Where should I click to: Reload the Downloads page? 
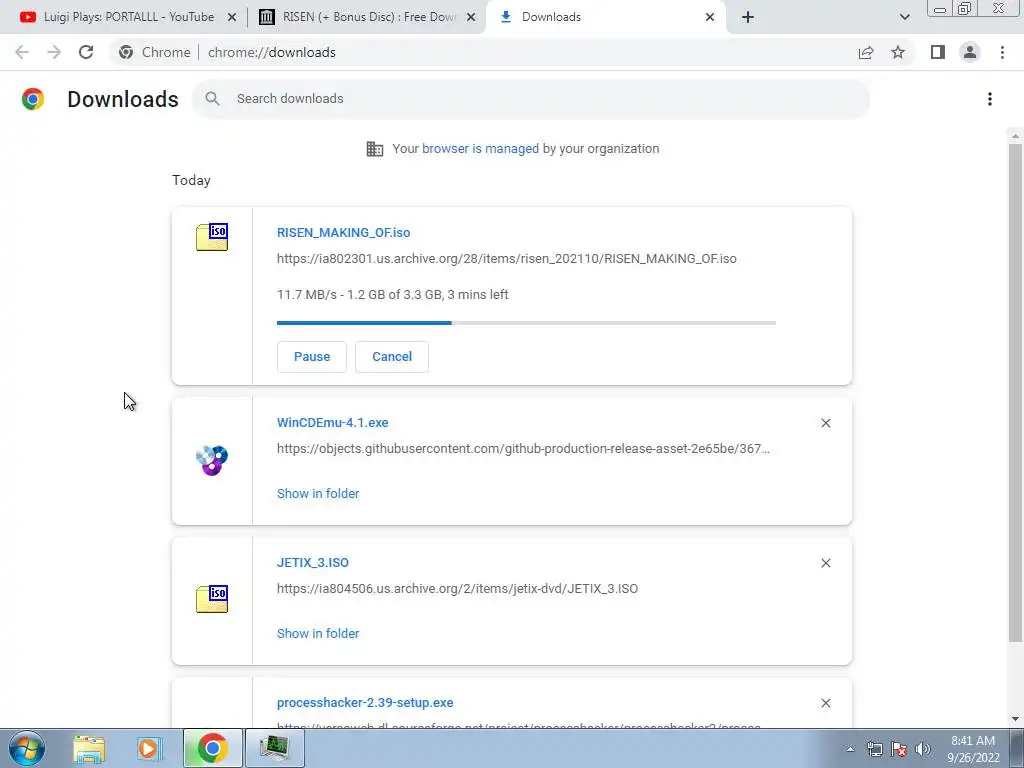pyautogui.click(x=86, y=52)
